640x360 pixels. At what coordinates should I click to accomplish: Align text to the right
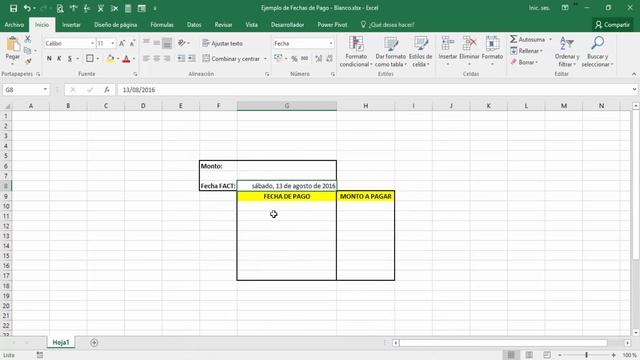coord(167,59)
